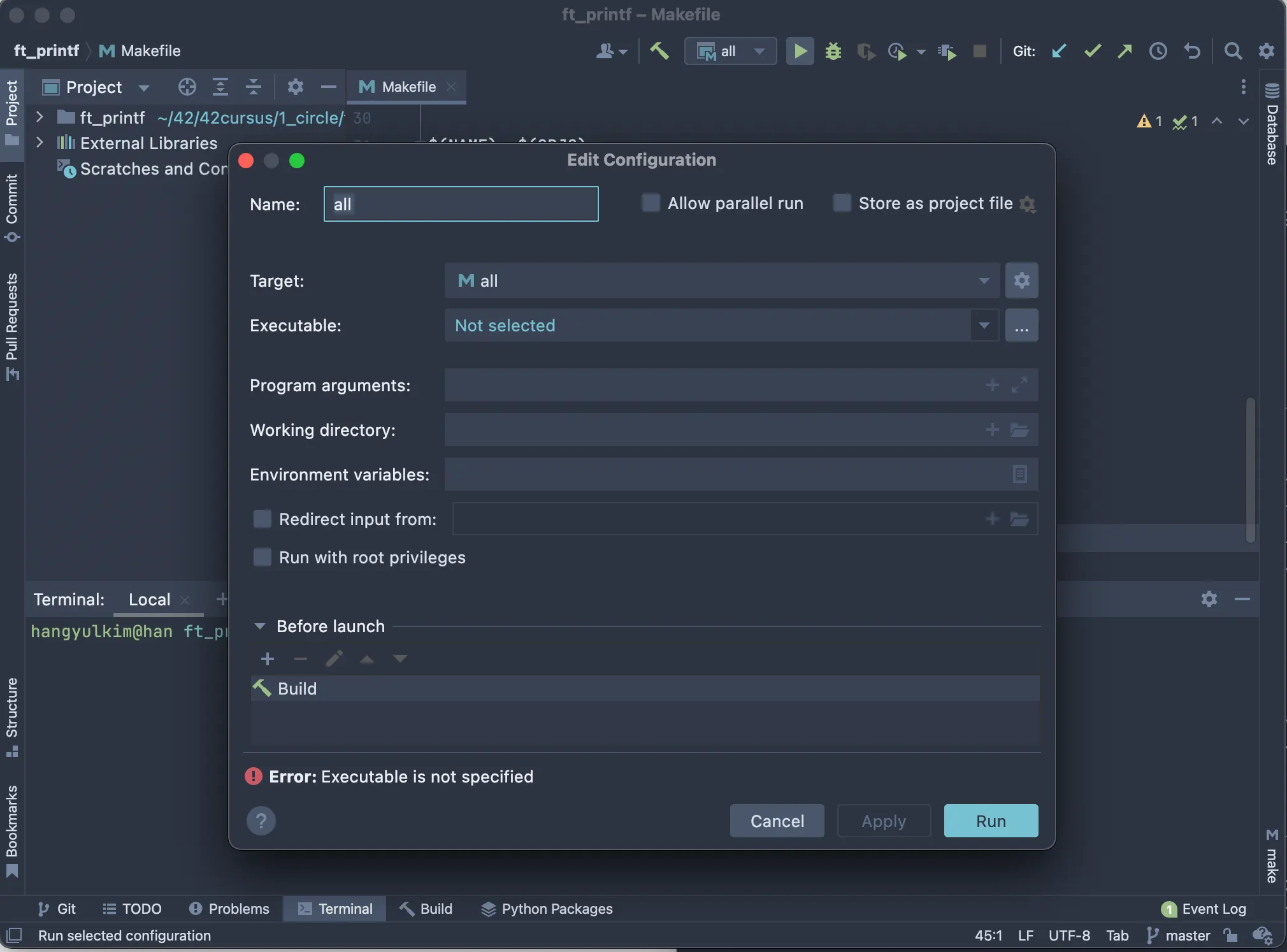1287x952 pixels.
Task: Click Git update project arrow icon
Action: tap(1059, 51)
